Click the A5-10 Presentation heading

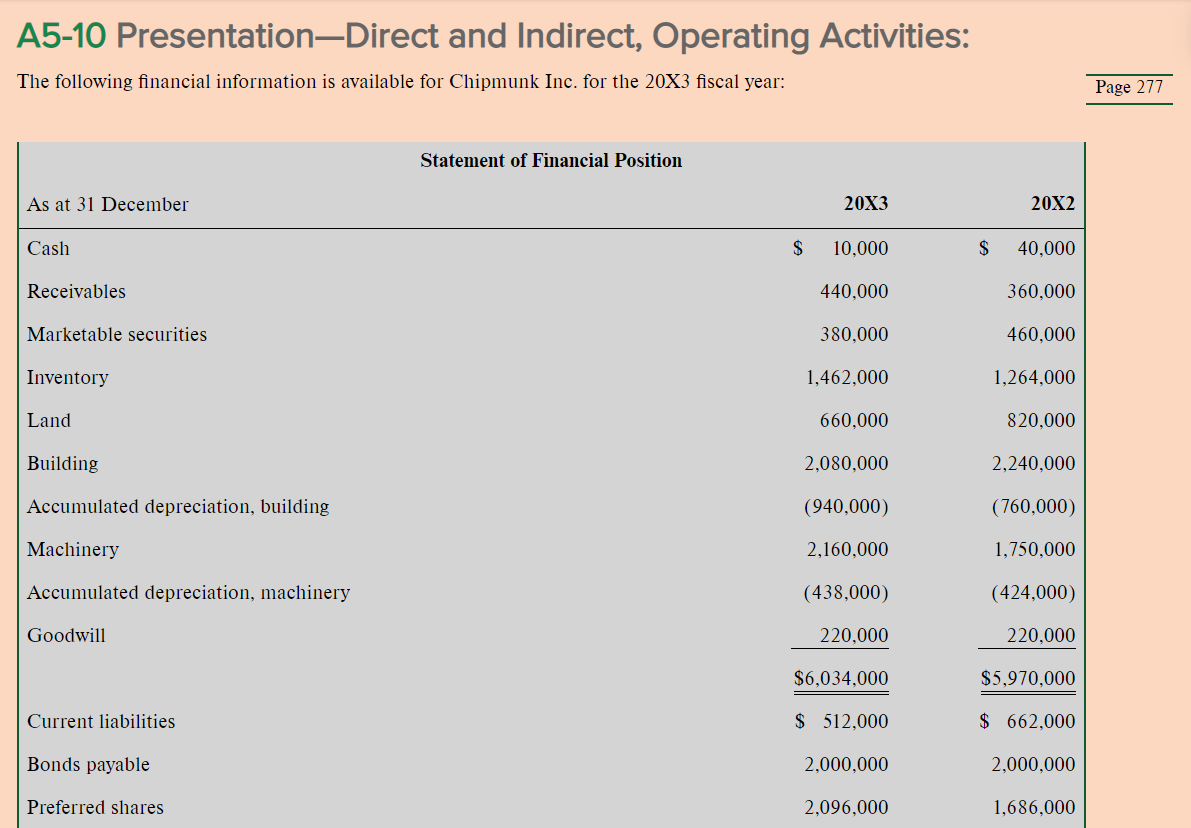coord(493,36)
